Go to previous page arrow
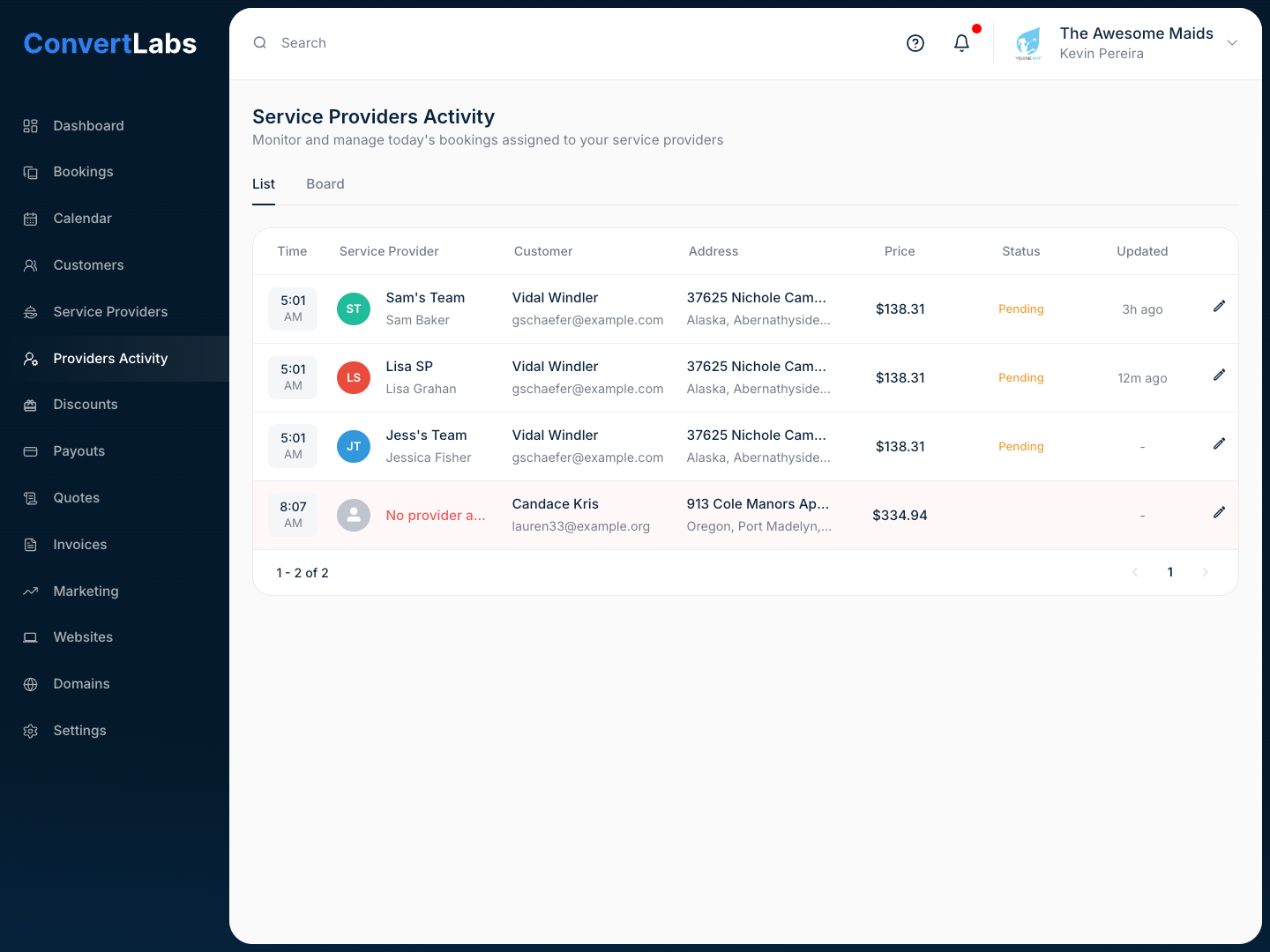Viewport: 1270px width, 952px height. (x=1135, y=573)
